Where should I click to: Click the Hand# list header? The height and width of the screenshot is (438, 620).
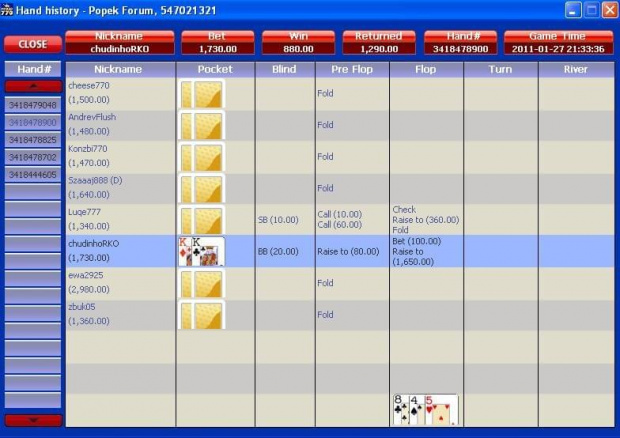click(33, 69)
